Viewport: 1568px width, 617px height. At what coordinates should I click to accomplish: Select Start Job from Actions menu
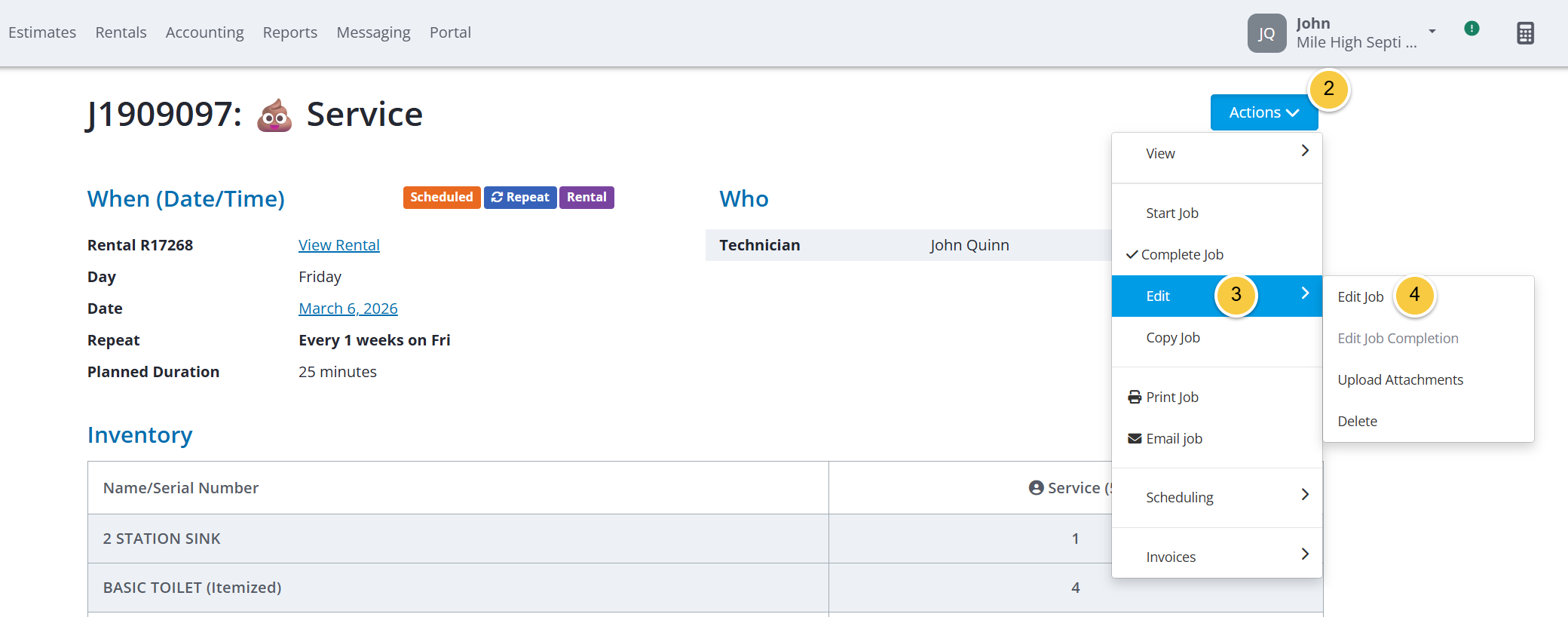tap(1217, 213)
